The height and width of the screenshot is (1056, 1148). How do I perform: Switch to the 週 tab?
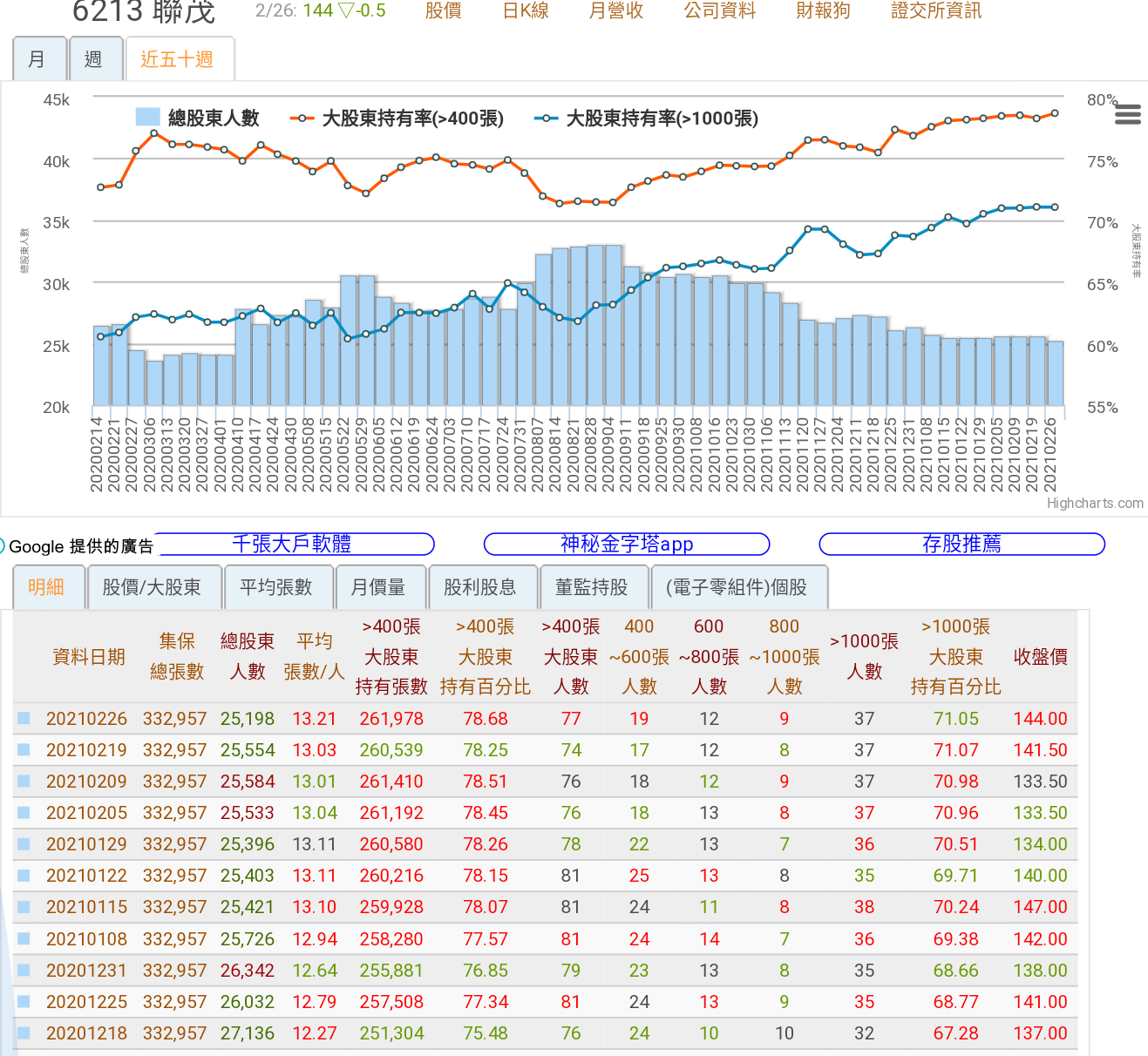pos(94,59)
